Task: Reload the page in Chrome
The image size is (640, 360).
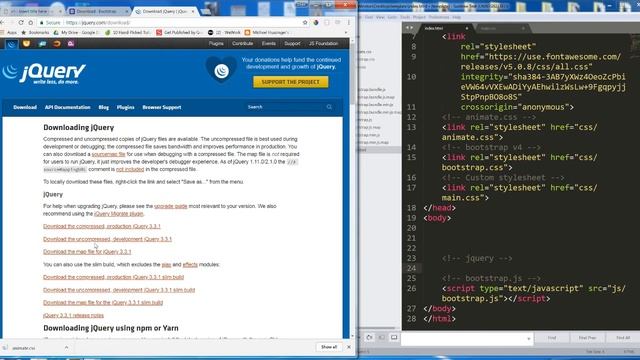Action: pyautogui.click(x=21, y=22)
